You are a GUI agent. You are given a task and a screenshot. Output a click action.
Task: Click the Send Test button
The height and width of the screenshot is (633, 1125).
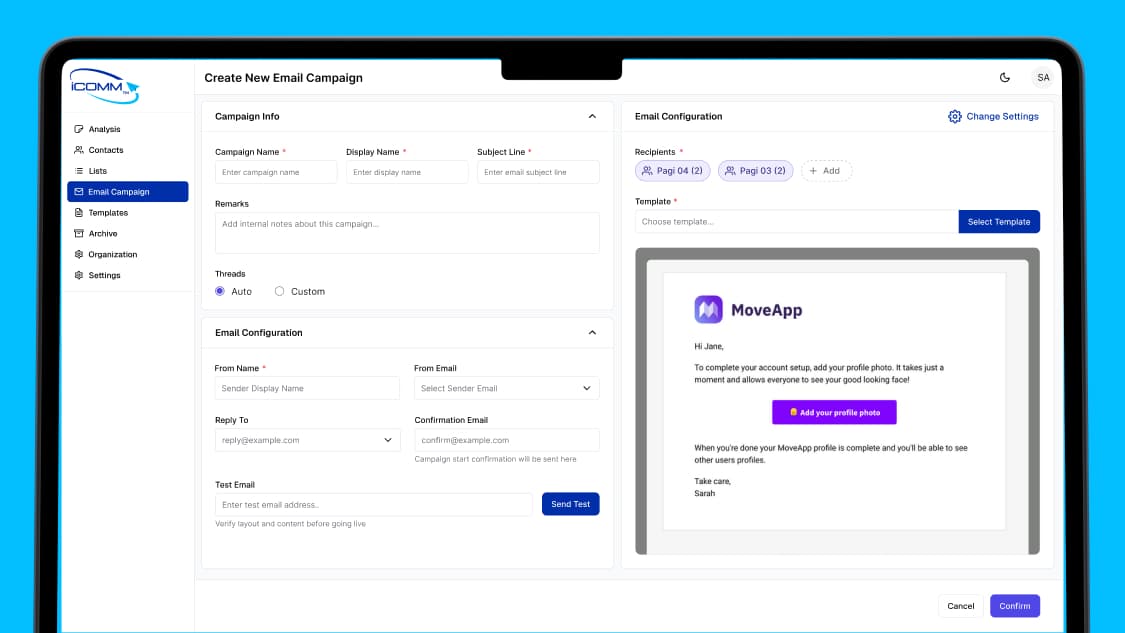tap(570, 504)
